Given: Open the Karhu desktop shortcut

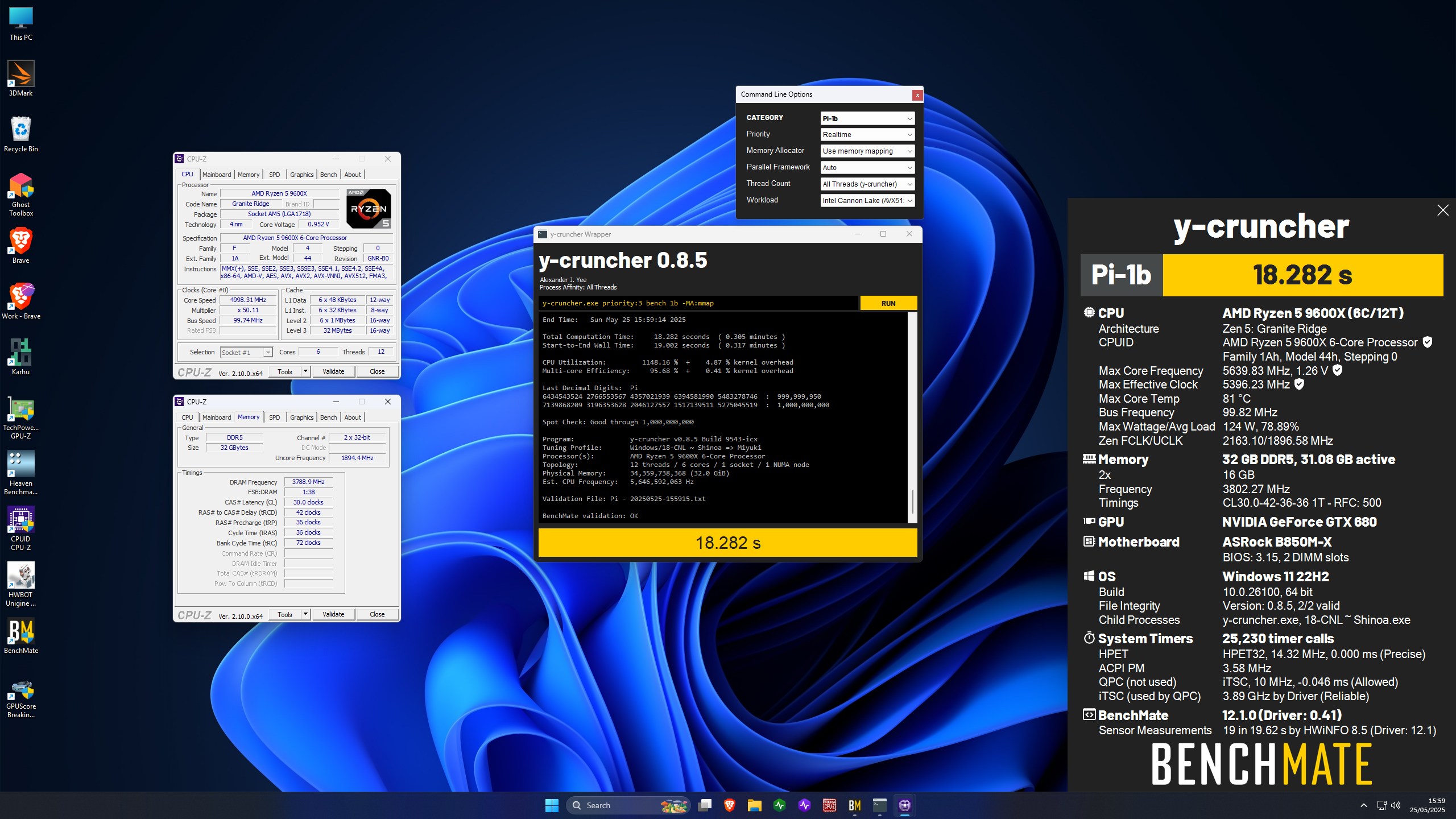Looking at the screenshot, I should coord(21,357).
